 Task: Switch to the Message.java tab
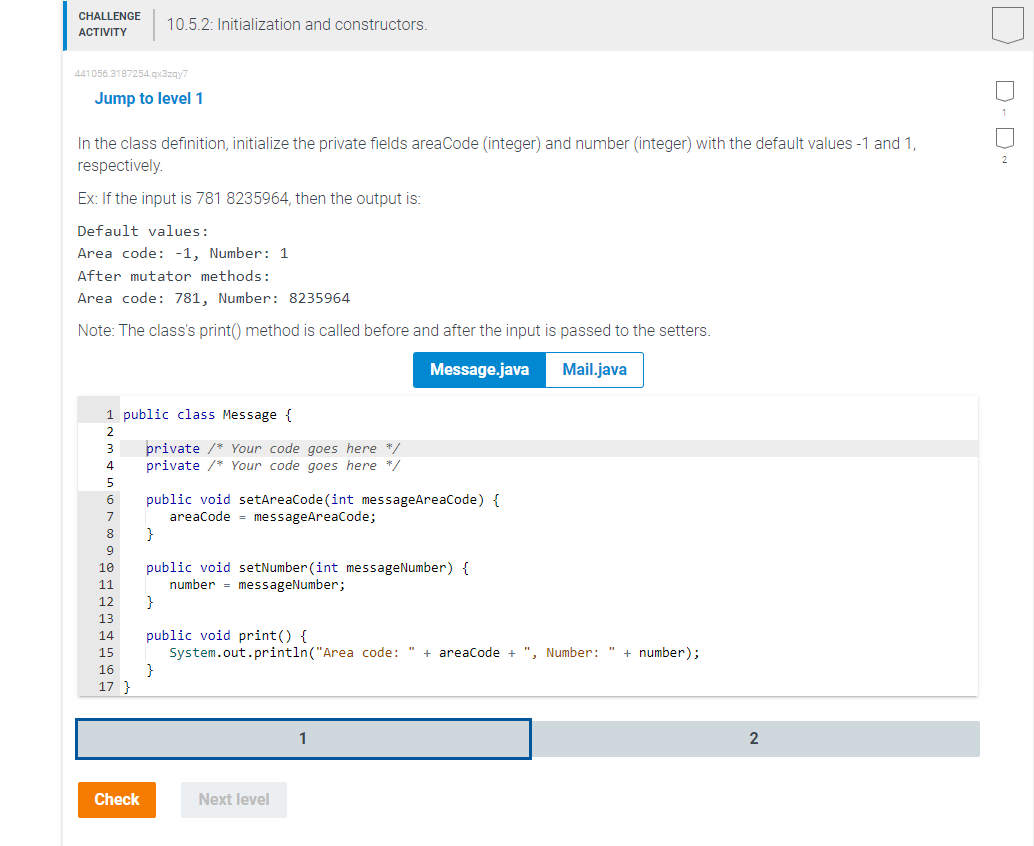coord(478,369)
